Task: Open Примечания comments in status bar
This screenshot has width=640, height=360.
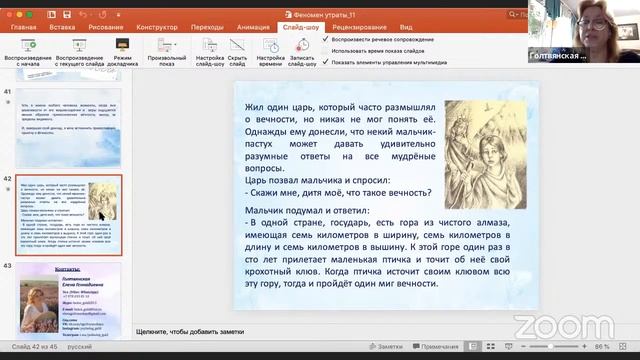Action: 436,347
